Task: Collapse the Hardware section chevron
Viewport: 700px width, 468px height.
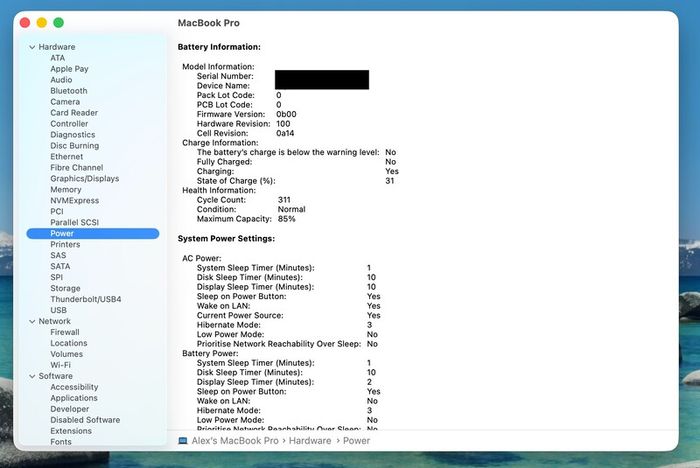Action: coord(32,47)
